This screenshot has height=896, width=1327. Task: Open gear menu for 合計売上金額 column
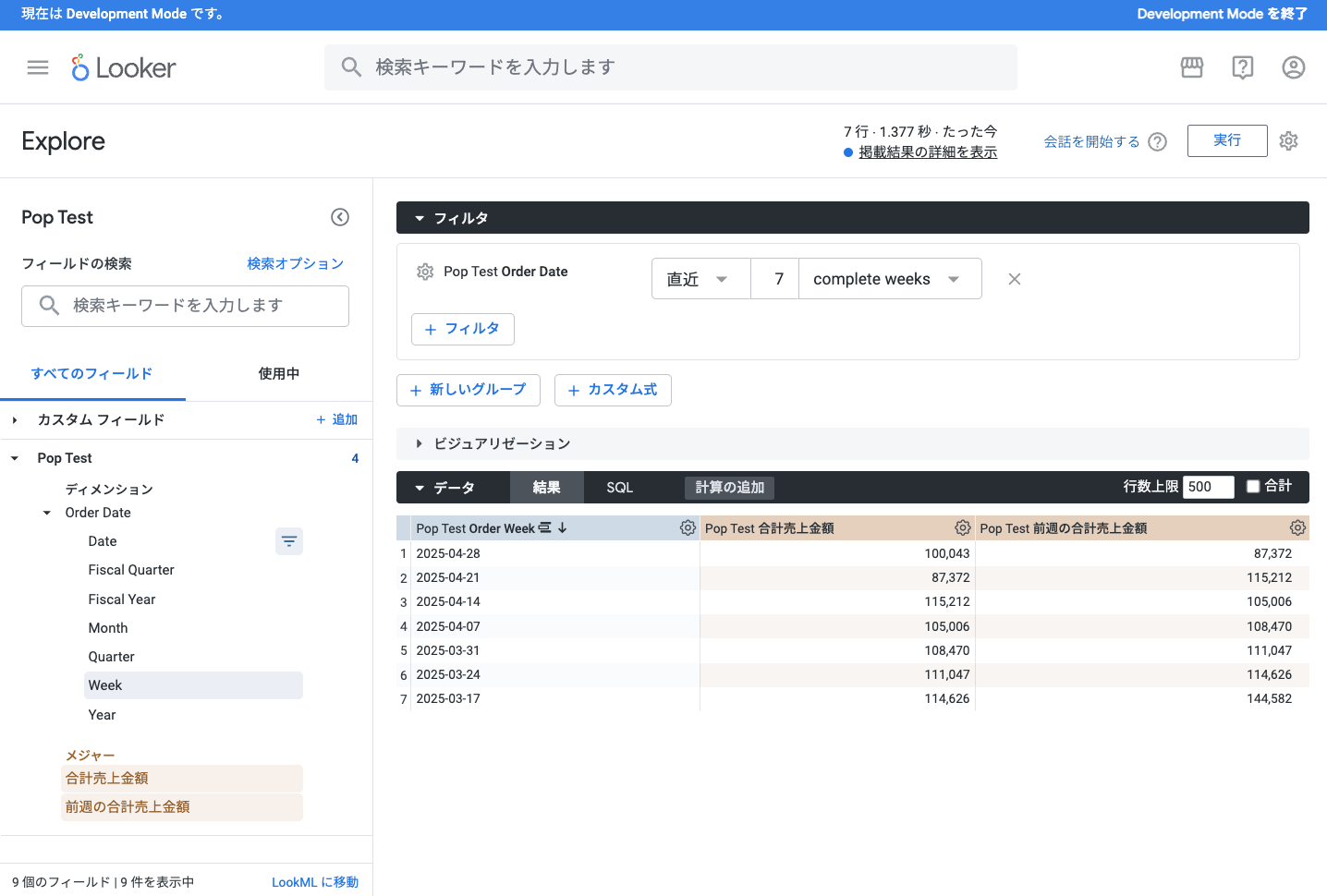pos(963,527)
